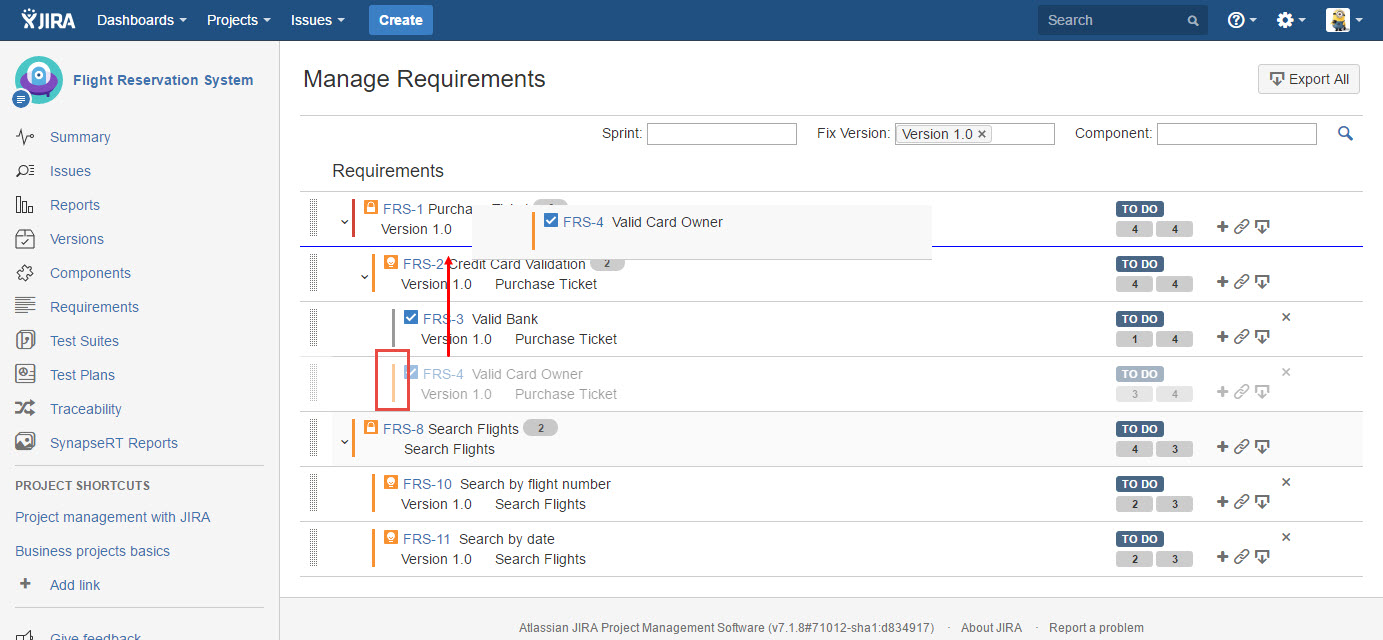The image size is (1383, 640).
Task: Click link icon in FRS-3 Valid Bank row
Action: point(1241,337)
